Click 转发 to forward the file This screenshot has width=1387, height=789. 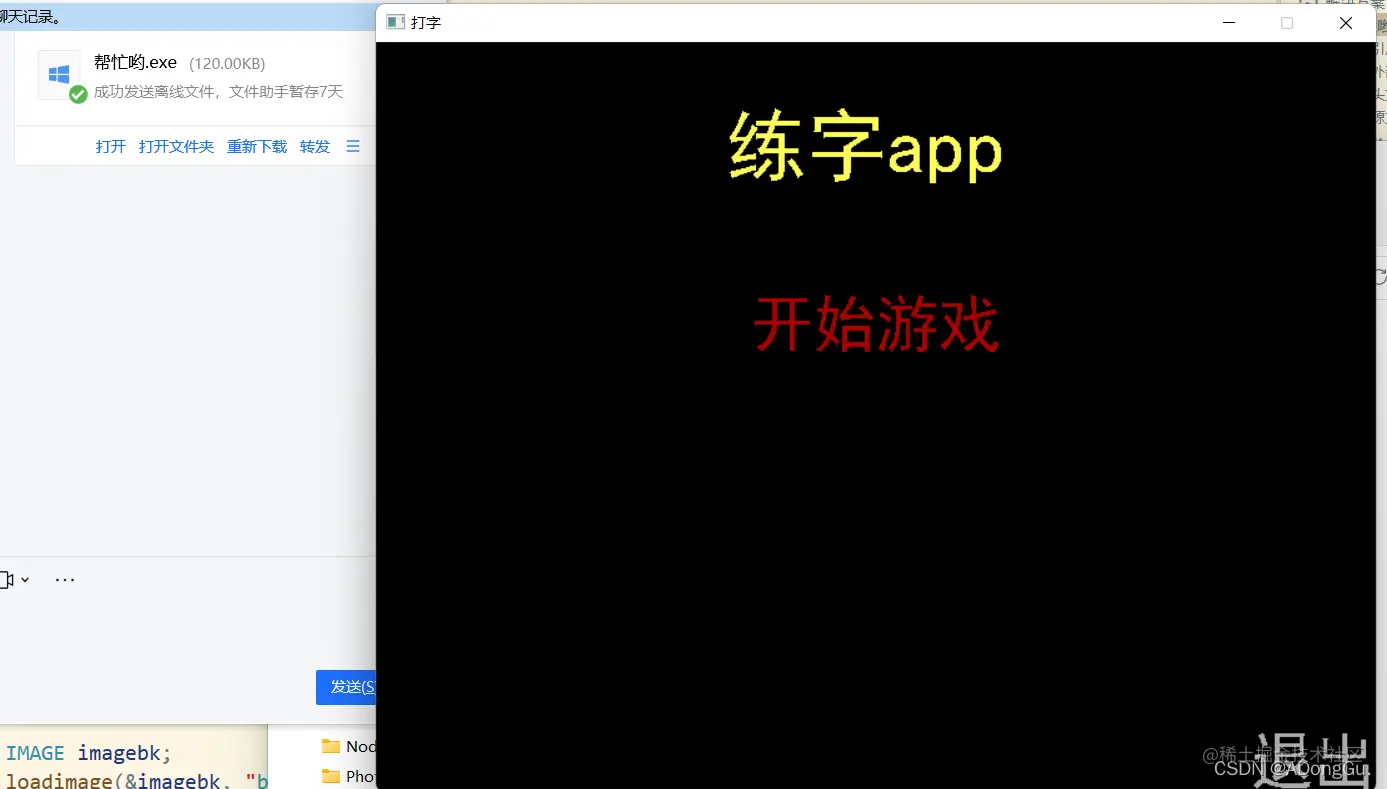pyautogui.click(x=314, y=146)
